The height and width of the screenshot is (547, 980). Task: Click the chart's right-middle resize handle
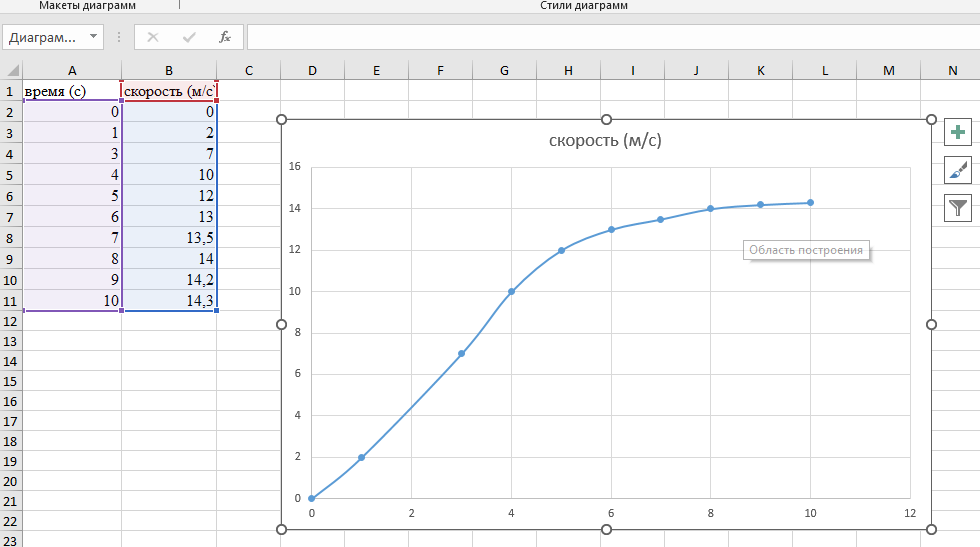pyautogui.click(x=931, y=324)
